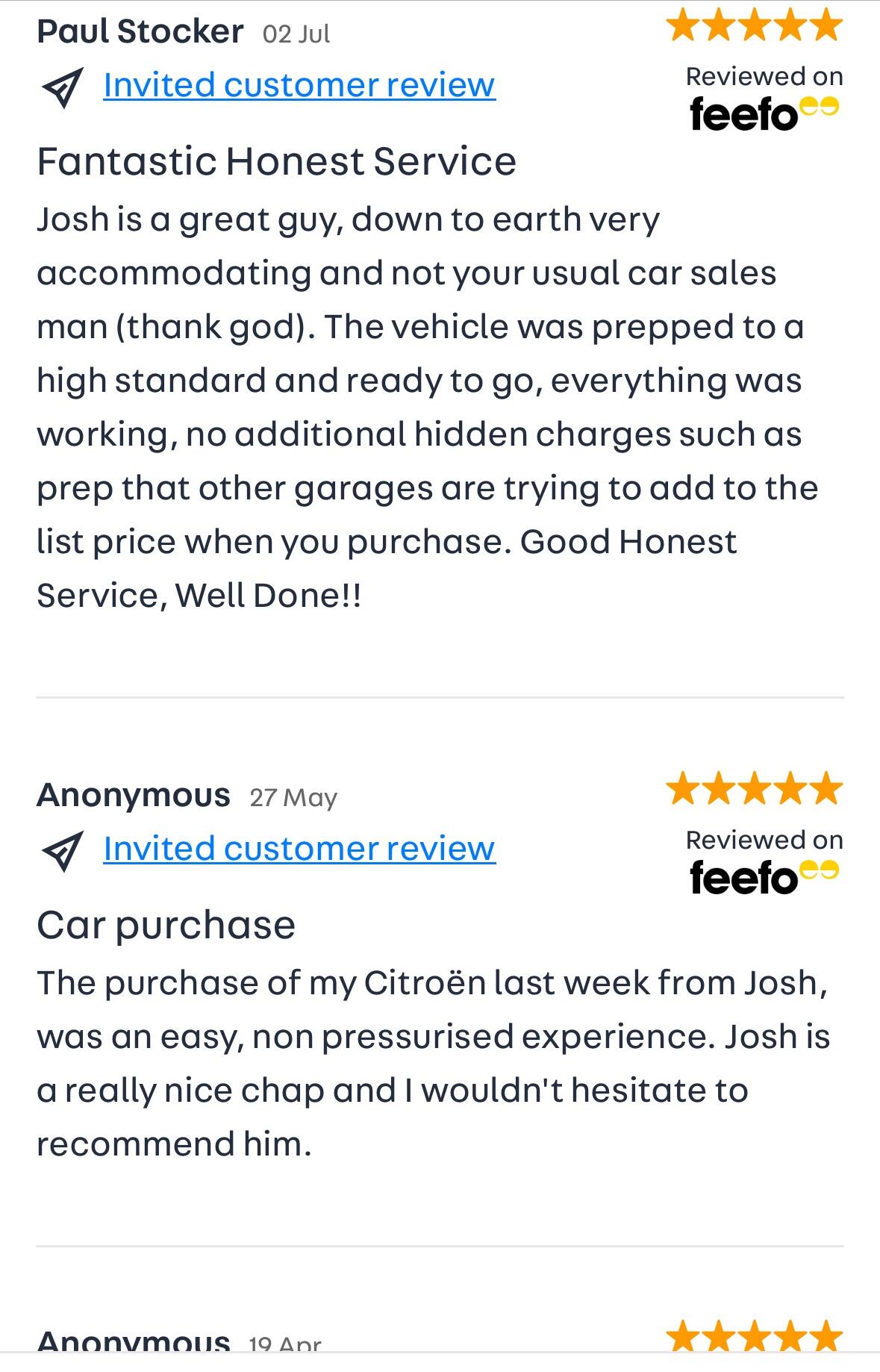This screenshot has width=880, height=1372.
Task: Click the star rating on the 19 Apr review
Action: coord(755,1338)
